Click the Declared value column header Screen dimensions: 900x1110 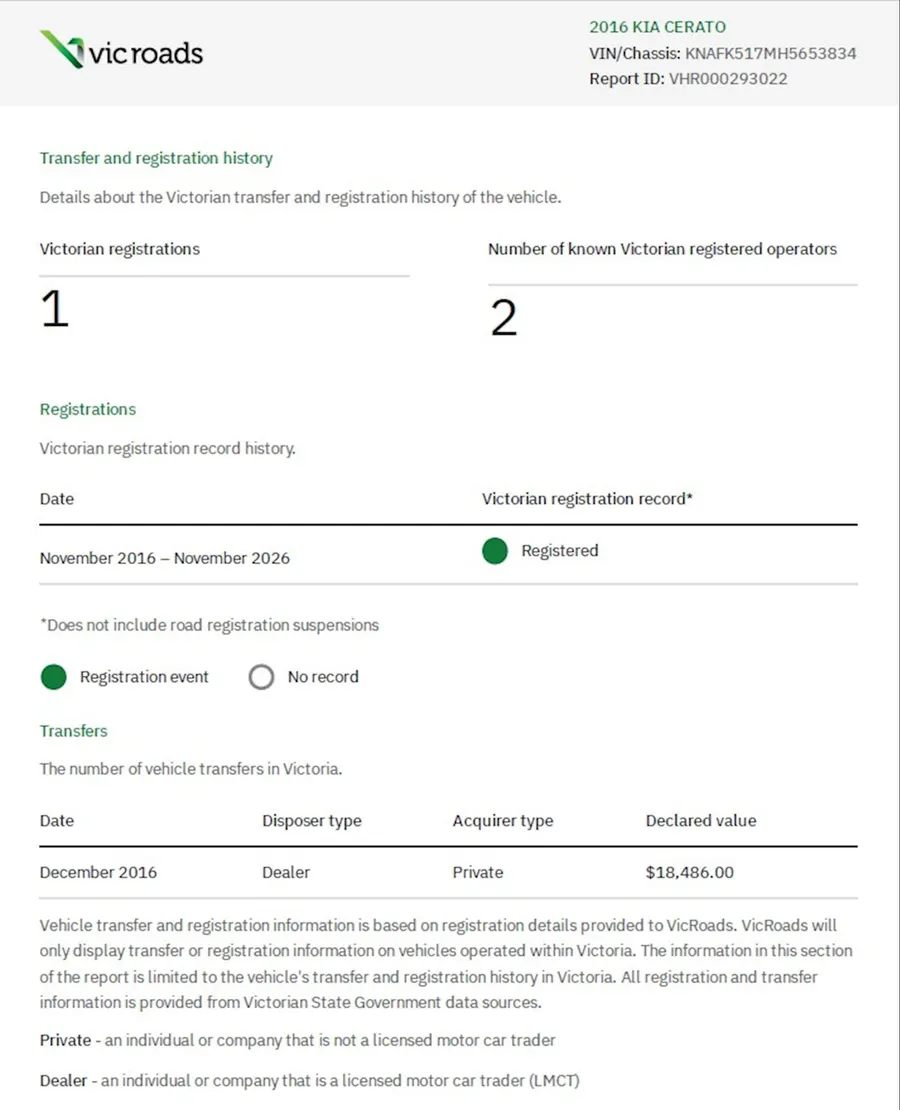click(x=701, y=820)
